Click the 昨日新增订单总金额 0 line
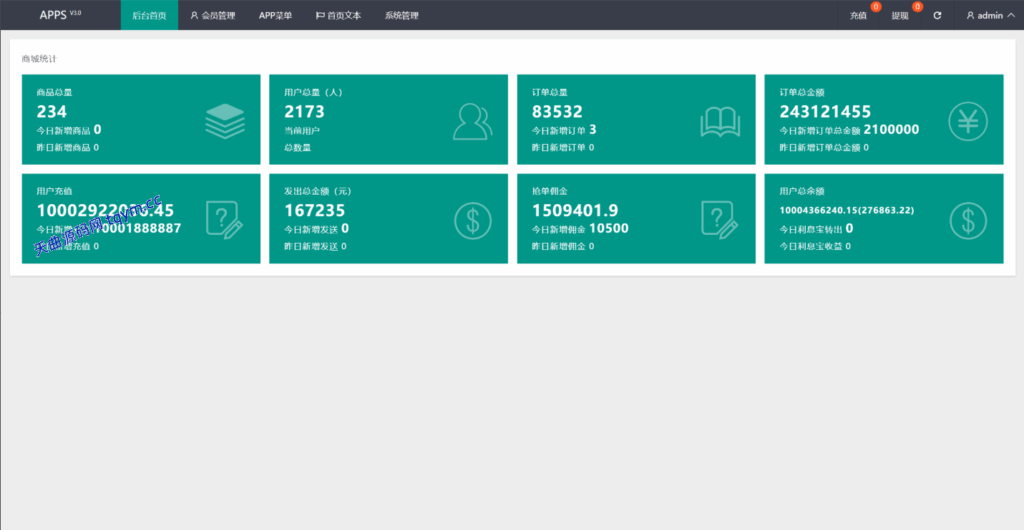Viewport: 1024px width, 530px height. [x=824, y=148]
